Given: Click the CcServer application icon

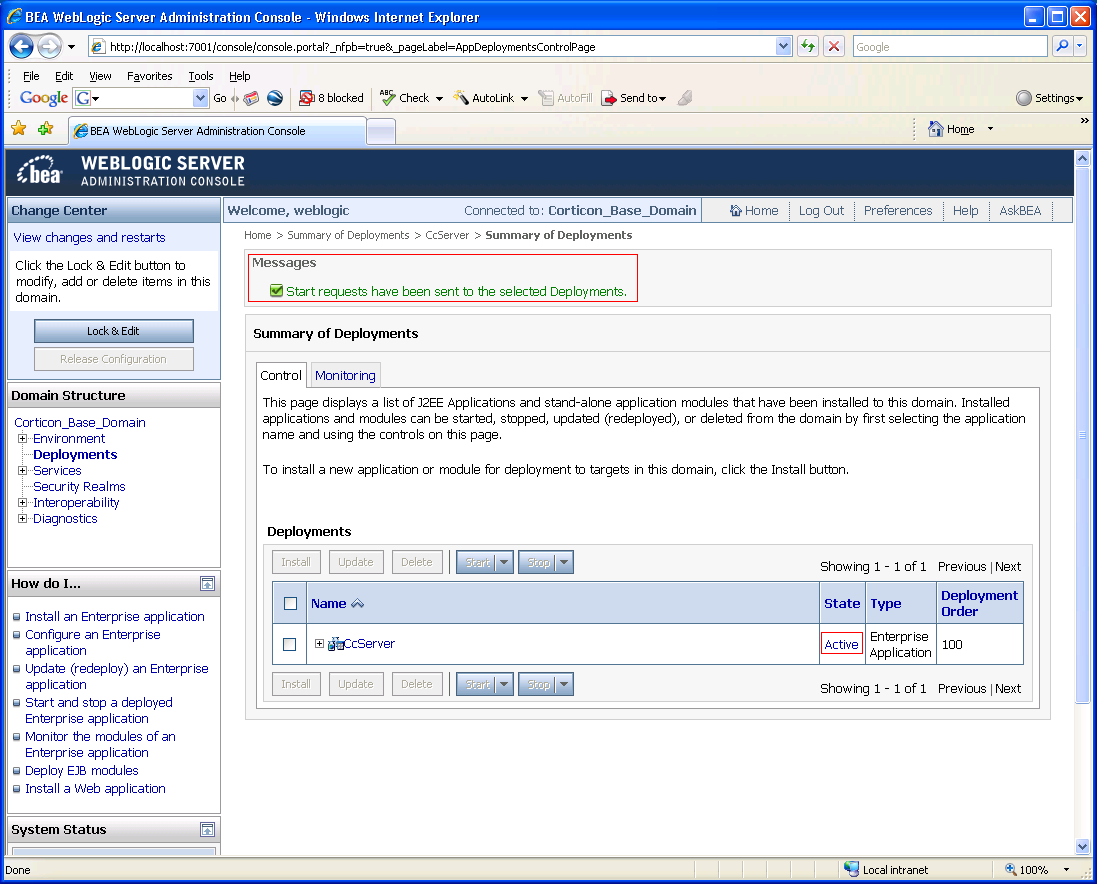Looking at the screenshot, I should (336, 644).
